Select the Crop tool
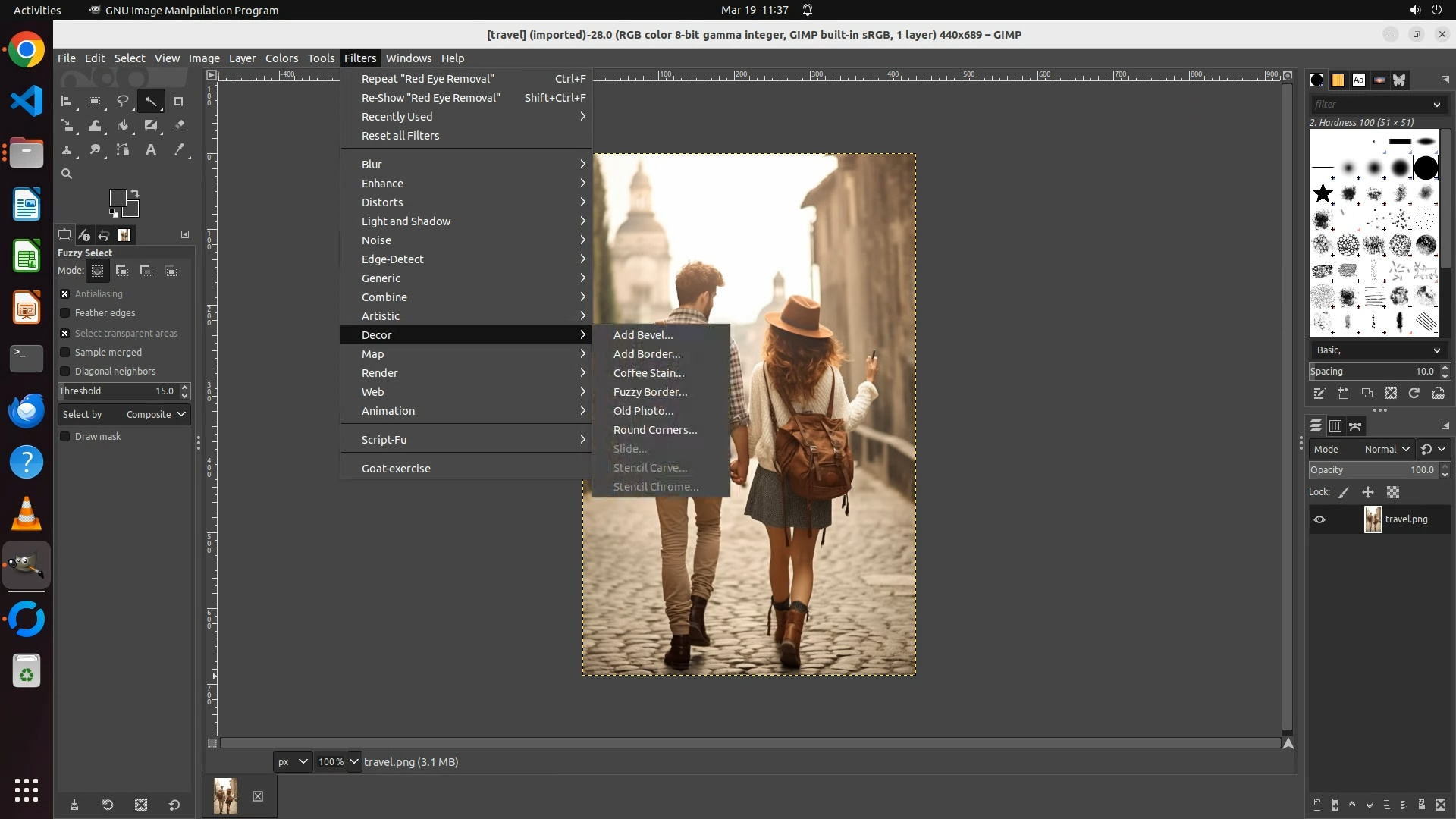Viewport: 1456px width, 819px height. click(179, 101)
